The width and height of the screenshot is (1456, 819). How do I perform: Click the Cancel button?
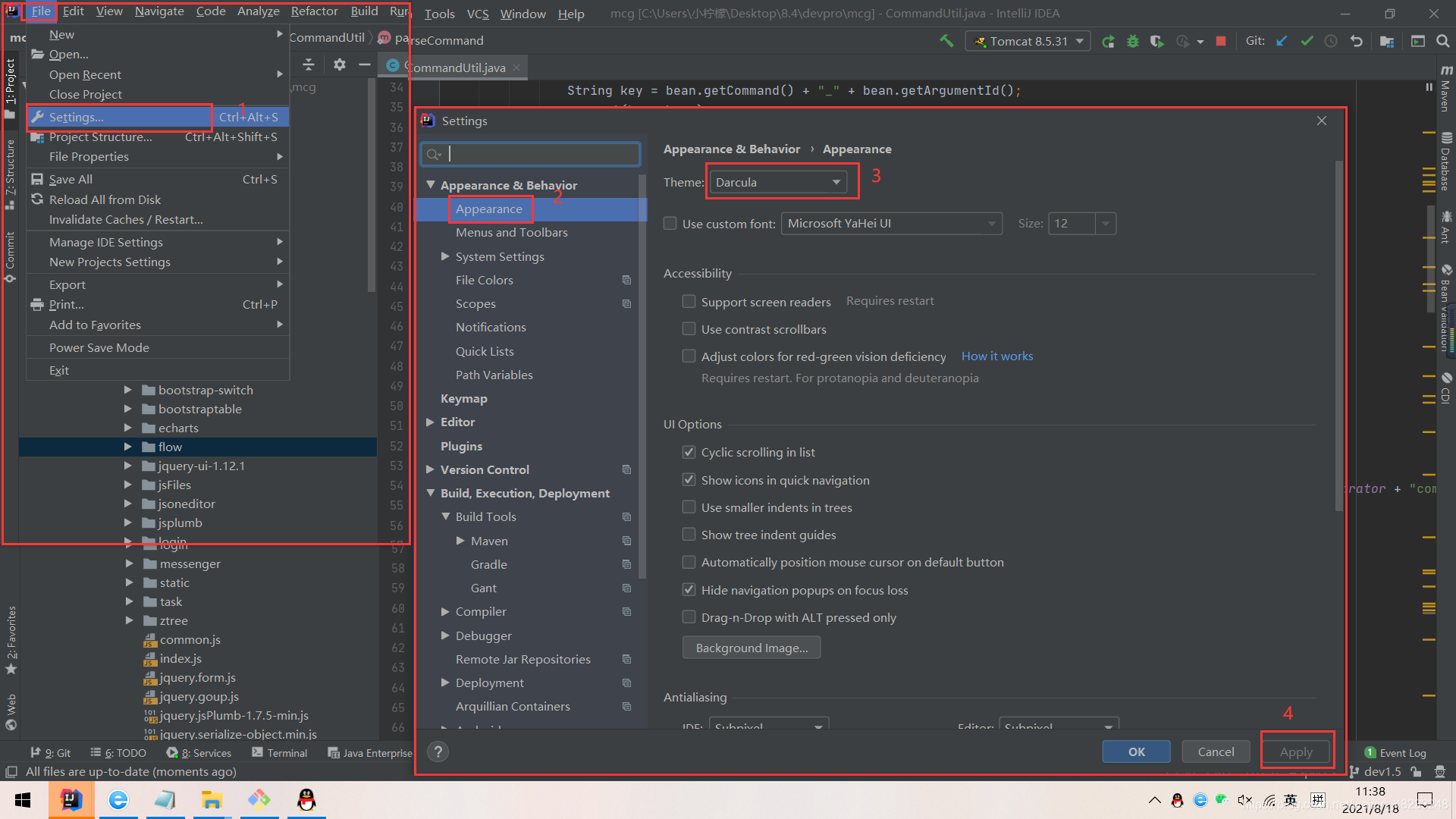[x=1216, y=752]
